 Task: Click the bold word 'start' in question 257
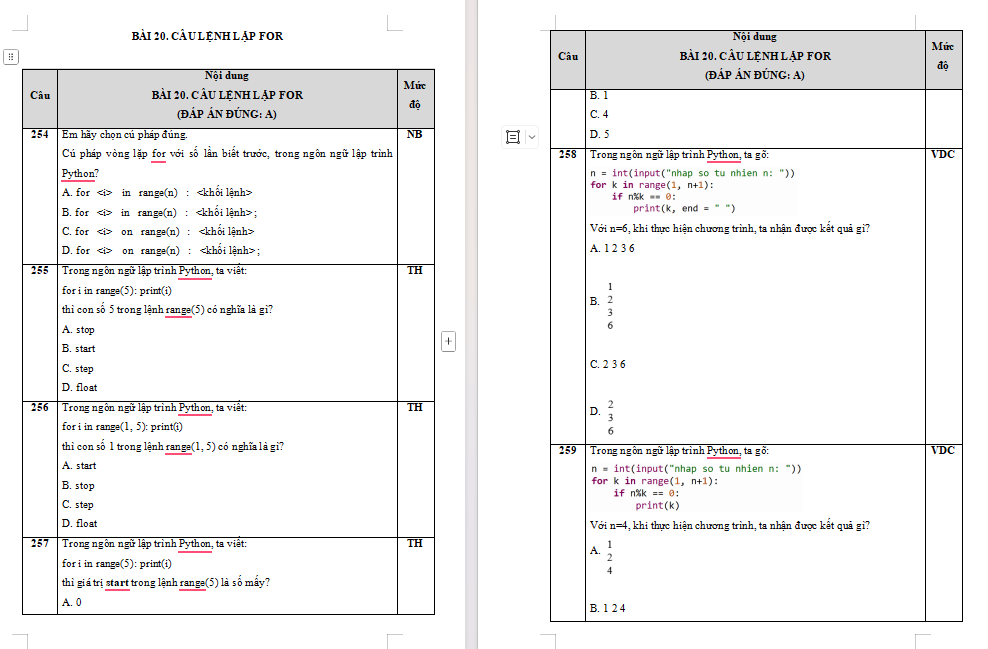pos(117,582)
